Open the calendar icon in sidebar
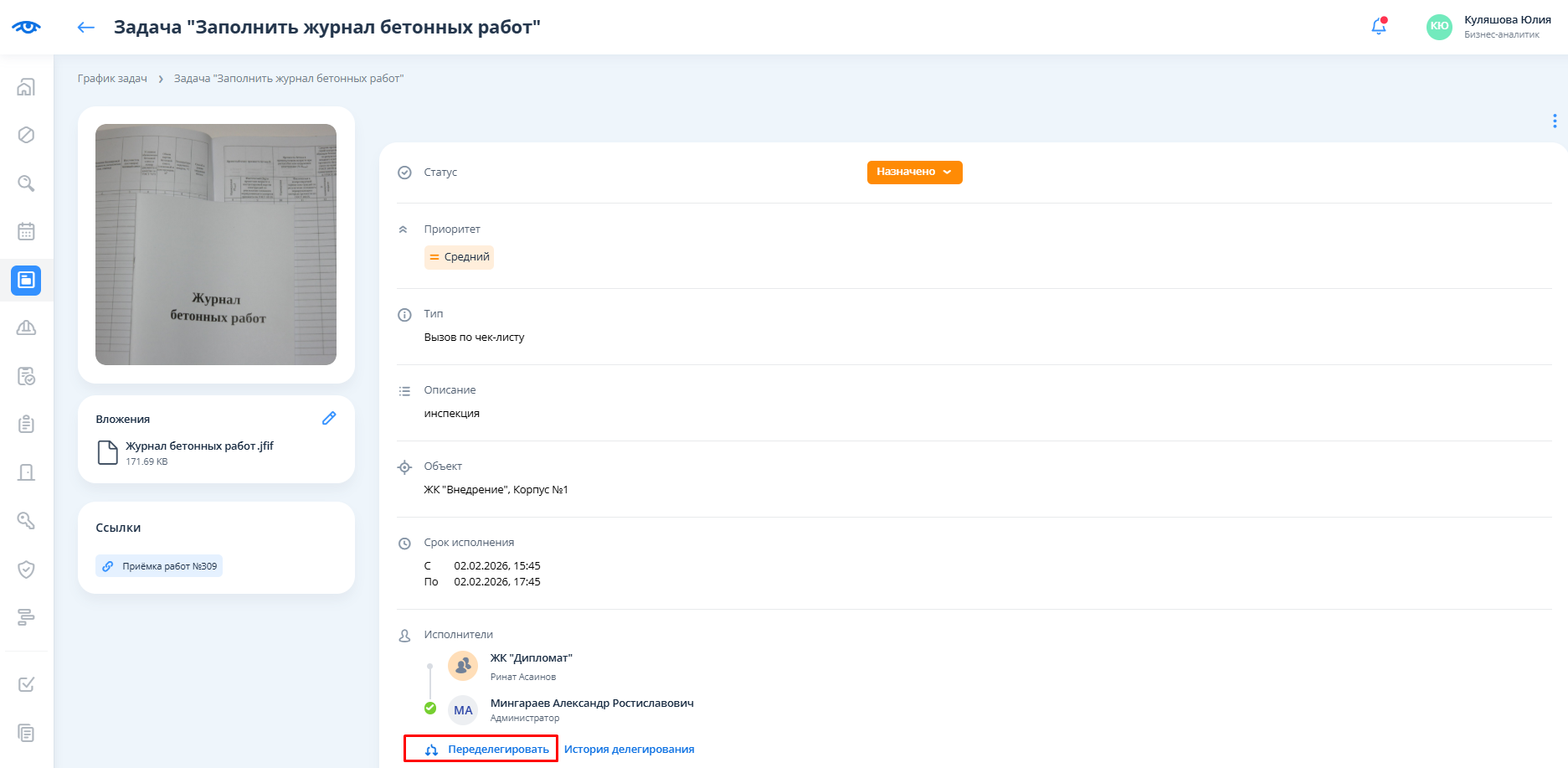 (x=26, y=231)
